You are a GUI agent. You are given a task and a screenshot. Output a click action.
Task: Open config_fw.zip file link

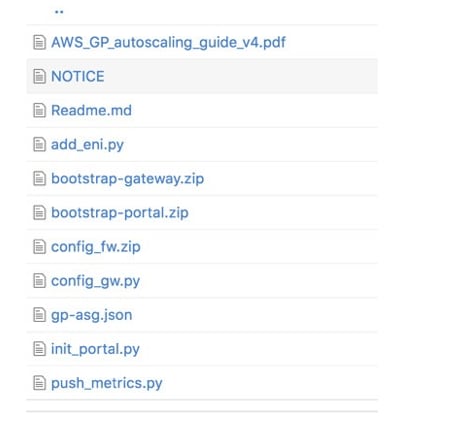tap(96, 247)
